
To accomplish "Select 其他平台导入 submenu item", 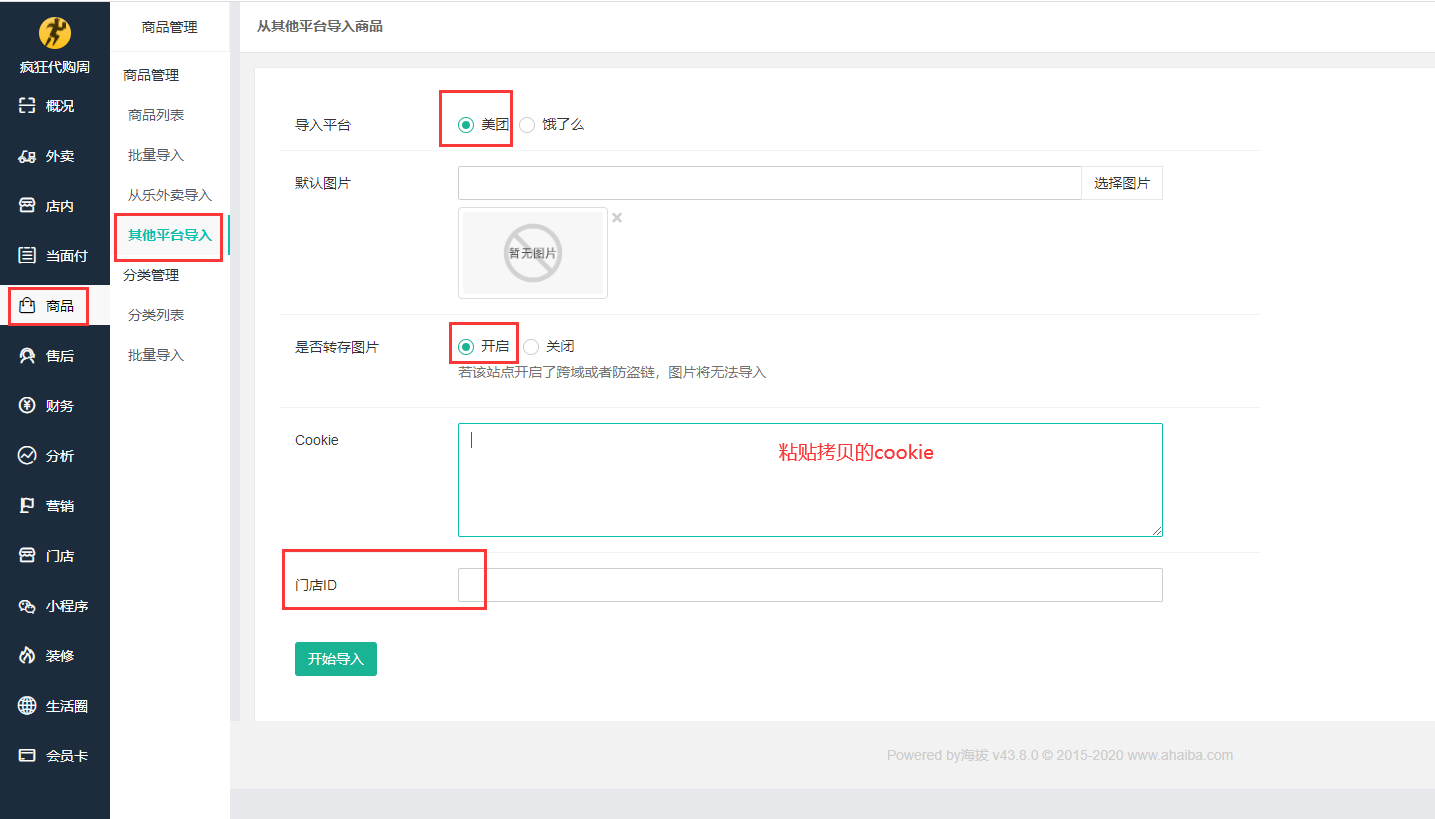I will (170, 235).
